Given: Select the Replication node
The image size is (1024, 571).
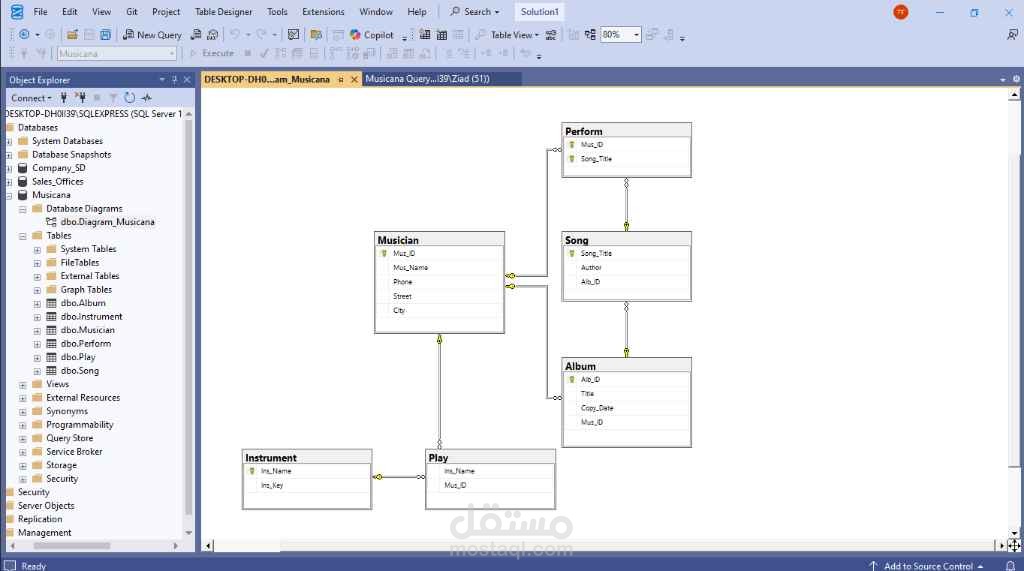Looking at the screenshot, I should 40,519.
